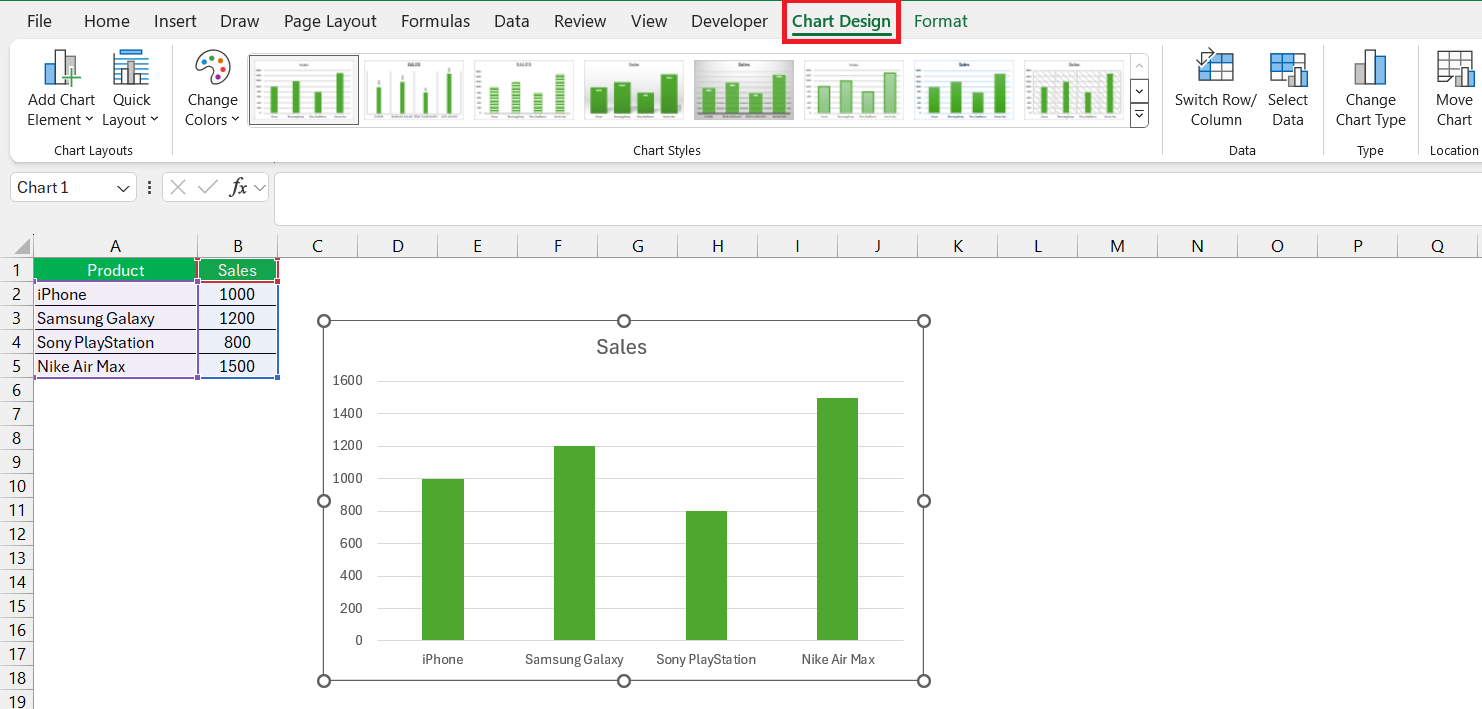Viewport: 1482px width, 709px height.
Task: Click the Select All corner triangle
Action: click(23, 247)
